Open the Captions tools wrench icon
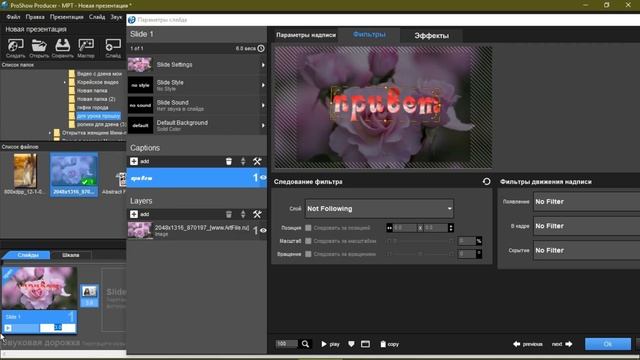 (257, 161)
